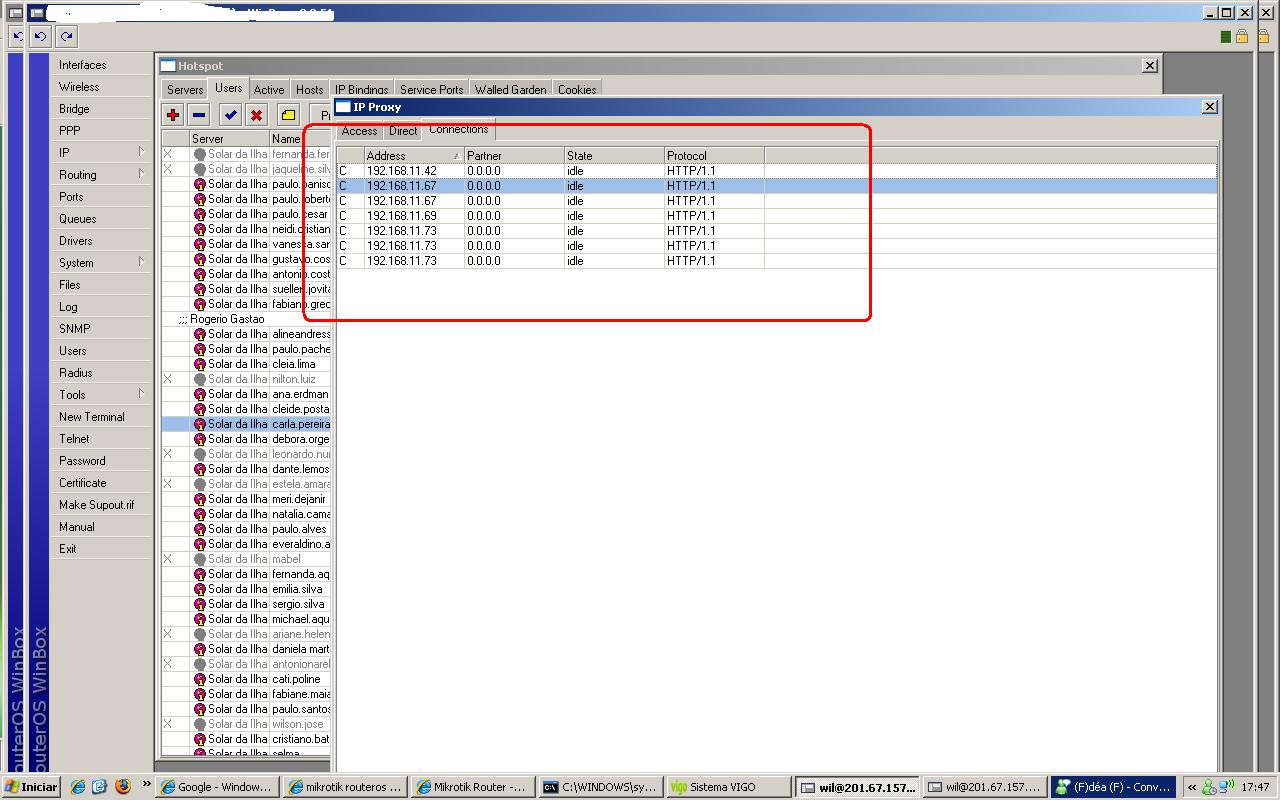This screenshot has width=1280, height=800.
Task: Click the user icon on the sergio.silva row
Action: (x=199, y=604)
